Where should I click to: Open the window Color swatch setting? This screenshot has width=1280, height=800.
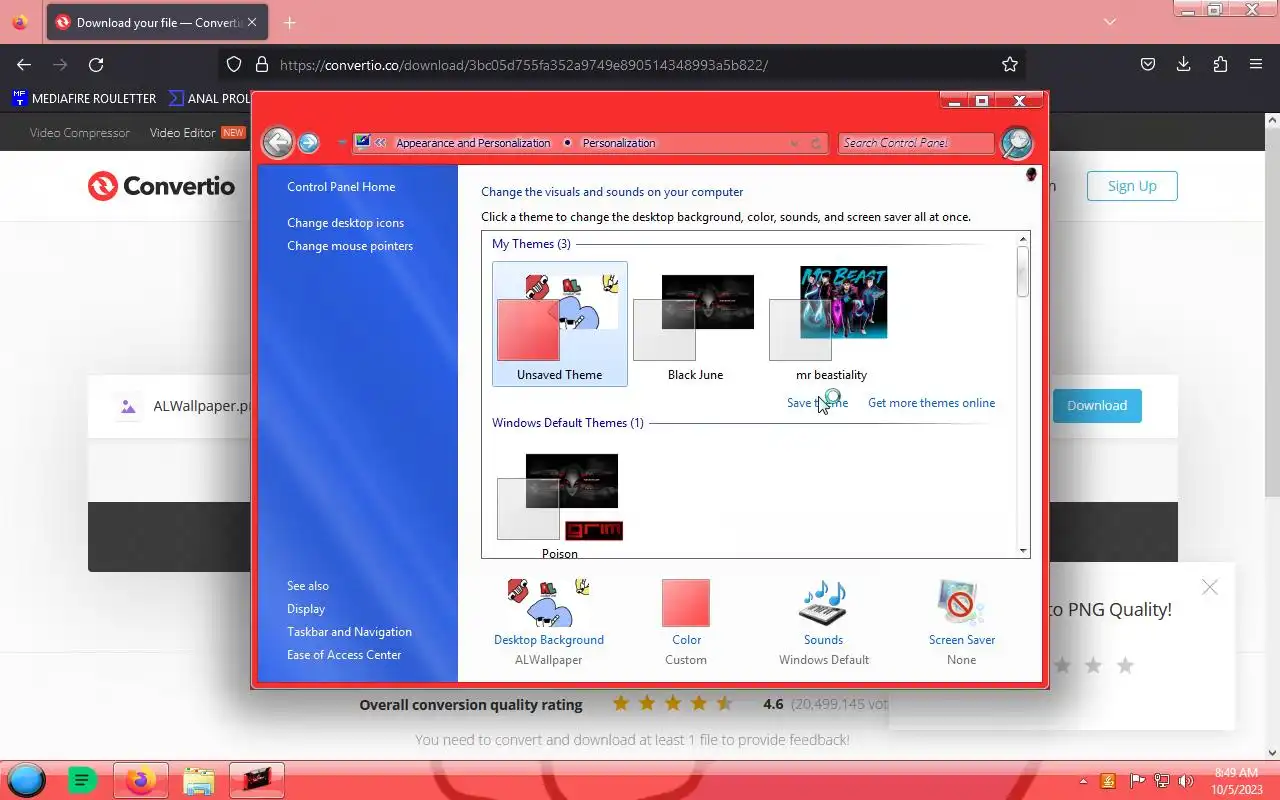point(686,603)
